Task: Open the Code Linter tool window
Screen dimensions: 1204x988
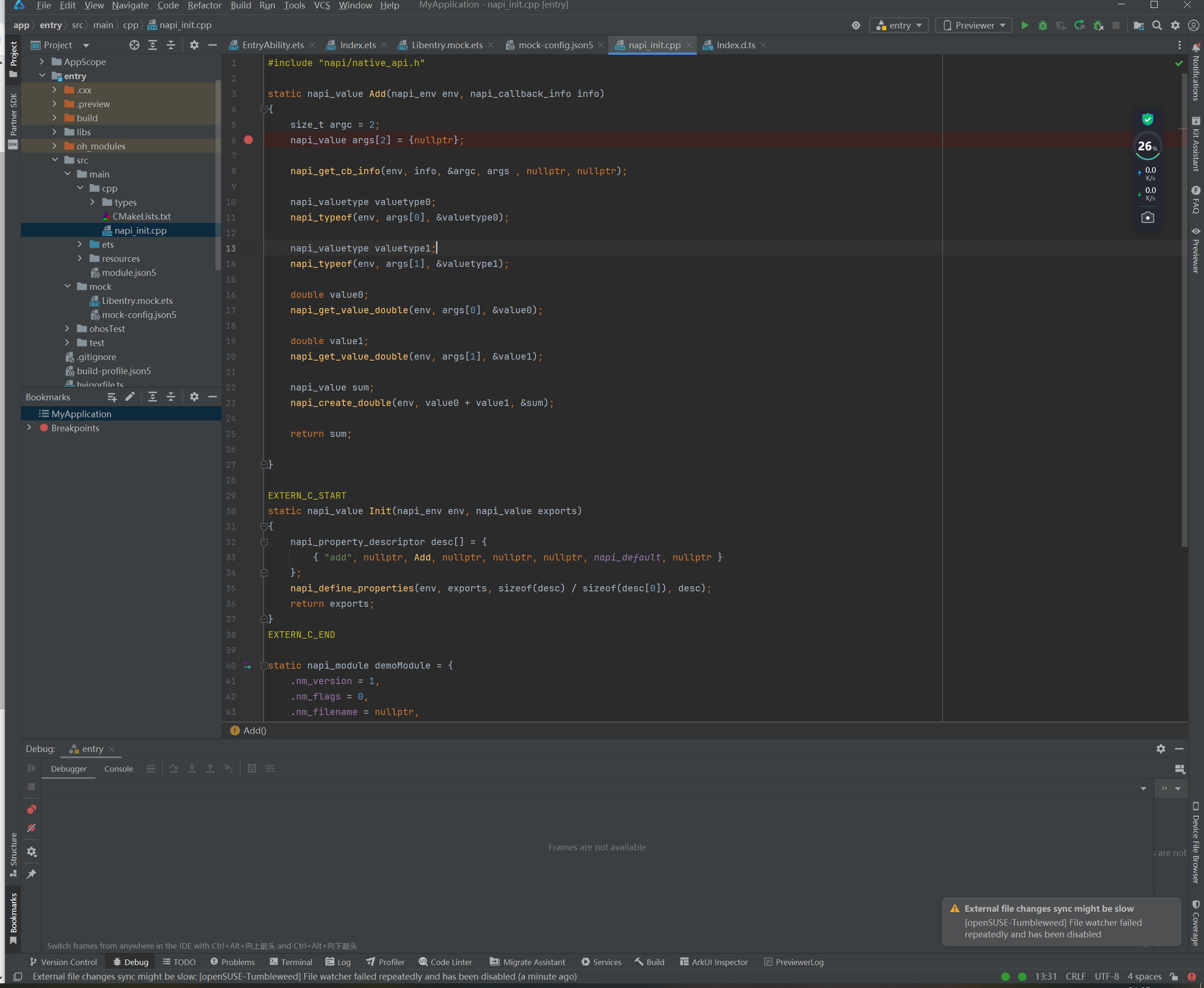Action: coord(445,962)
